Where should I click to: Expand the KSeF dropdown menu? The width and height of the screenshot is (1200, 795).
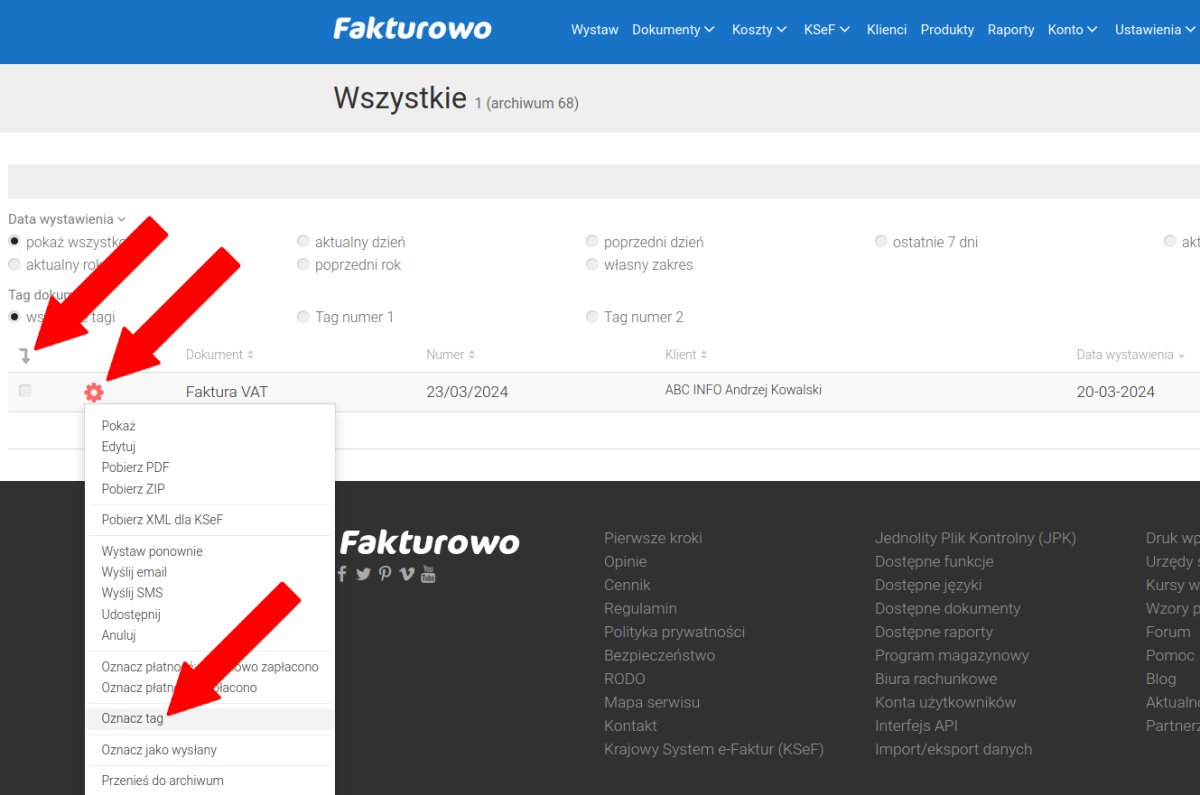click(x=827, y=30)
